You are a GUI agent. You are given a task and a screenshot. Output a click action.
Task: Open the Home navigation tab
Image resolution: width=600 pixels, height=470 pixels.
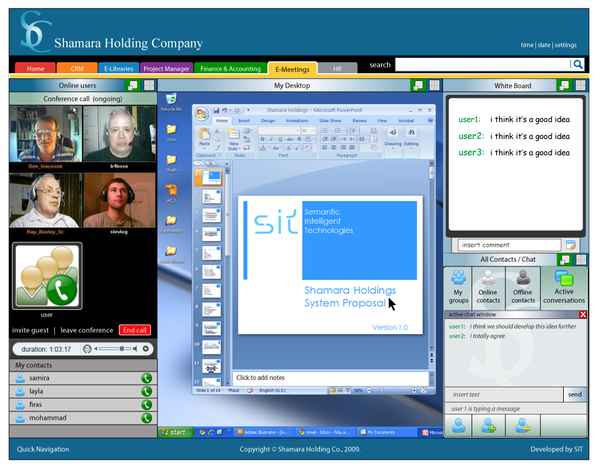pyautogui.click(x=35, y=68)
